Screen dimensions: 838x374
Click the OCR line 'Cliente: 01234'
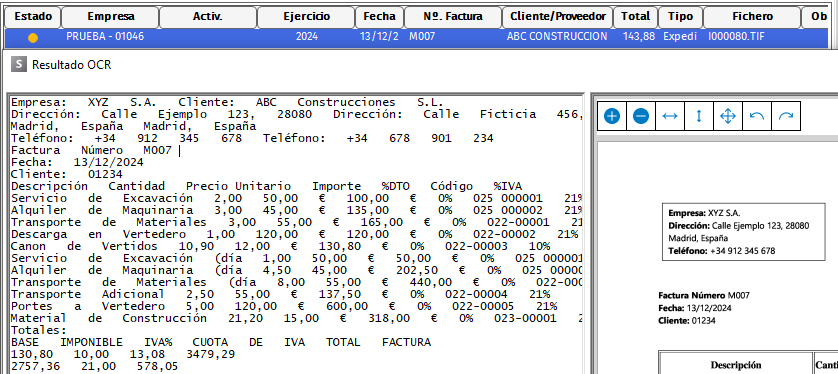click(67, 174)
